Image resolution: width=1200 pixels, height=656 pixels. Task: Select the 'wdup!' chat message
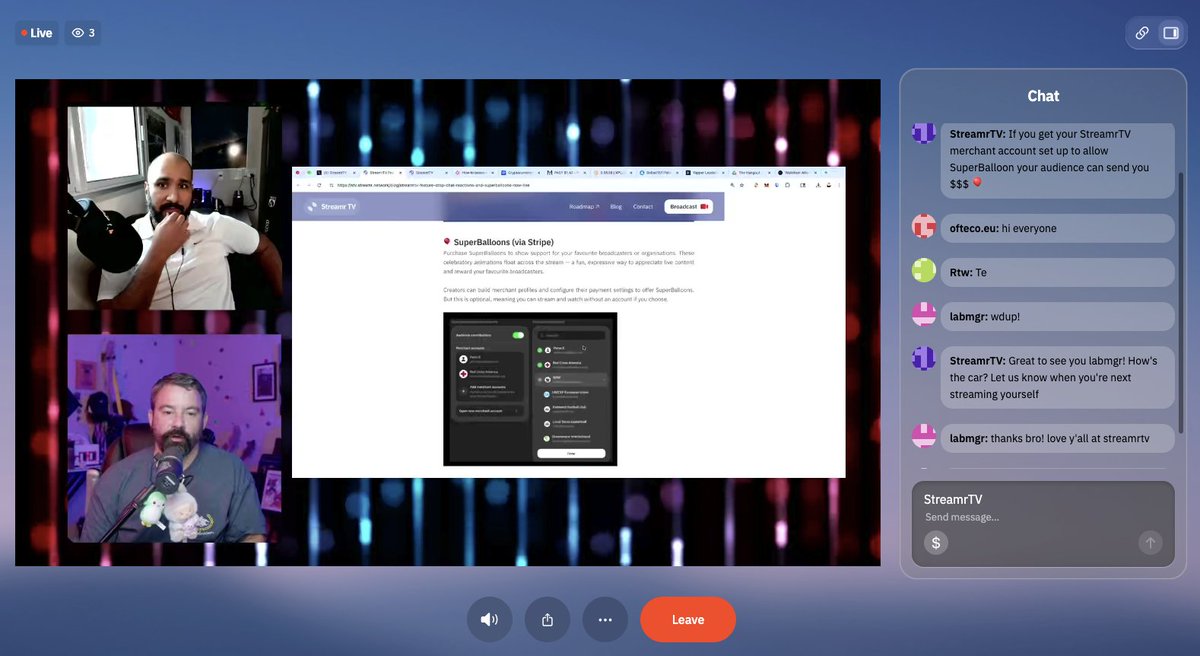tap(1057, 316)
